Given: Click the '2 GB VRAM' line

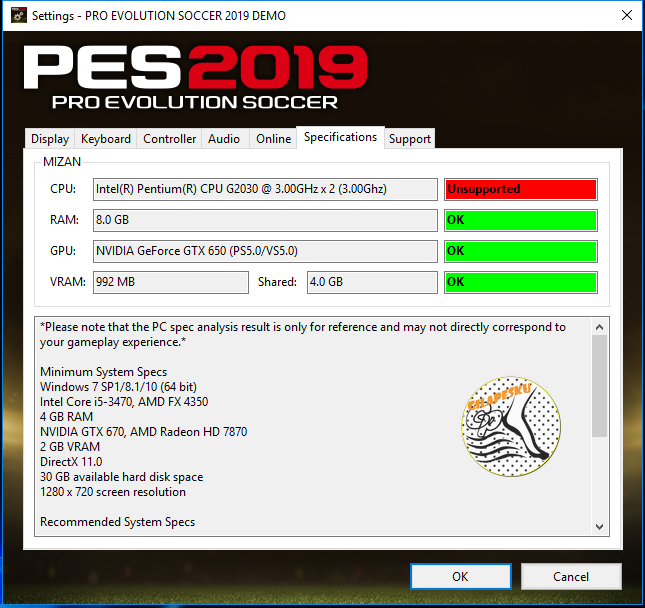Looking at the screenshot, I should coord(70,447).
